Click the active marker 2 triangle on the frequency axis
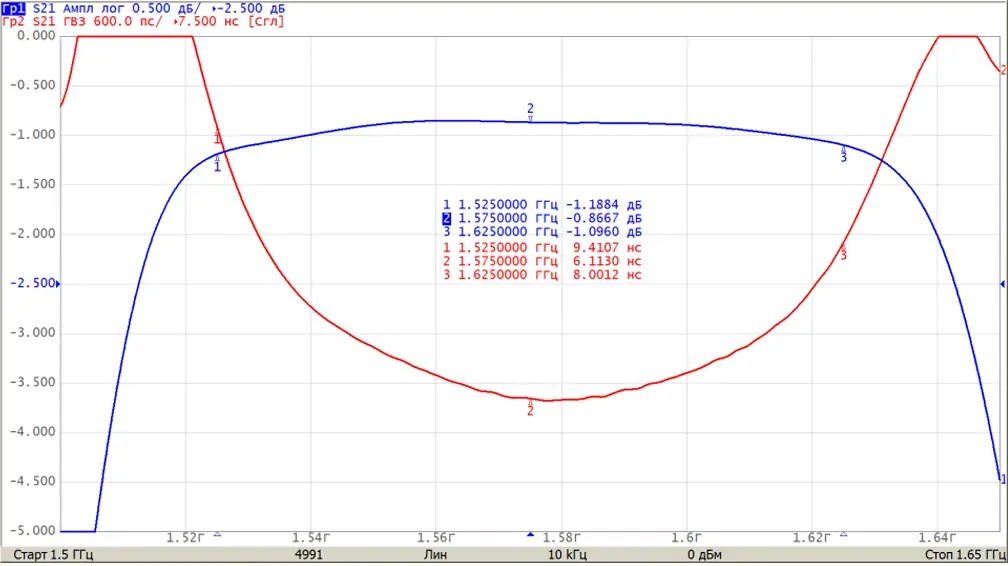Screen dimensions: 1008x566 tap(530, 534)
